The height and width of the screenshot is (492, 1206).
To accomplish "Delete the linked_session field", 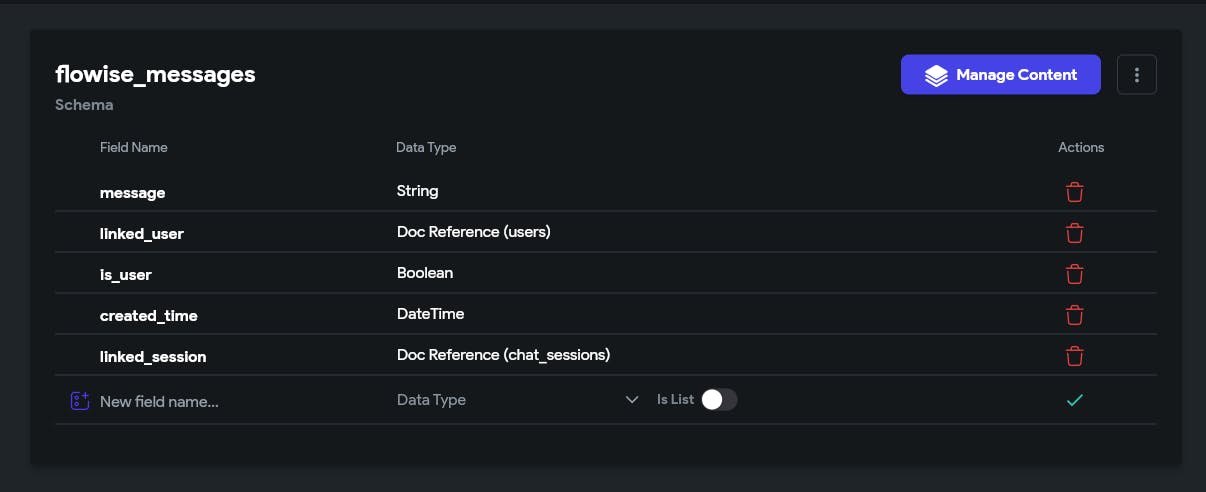I will [1074, 356].
